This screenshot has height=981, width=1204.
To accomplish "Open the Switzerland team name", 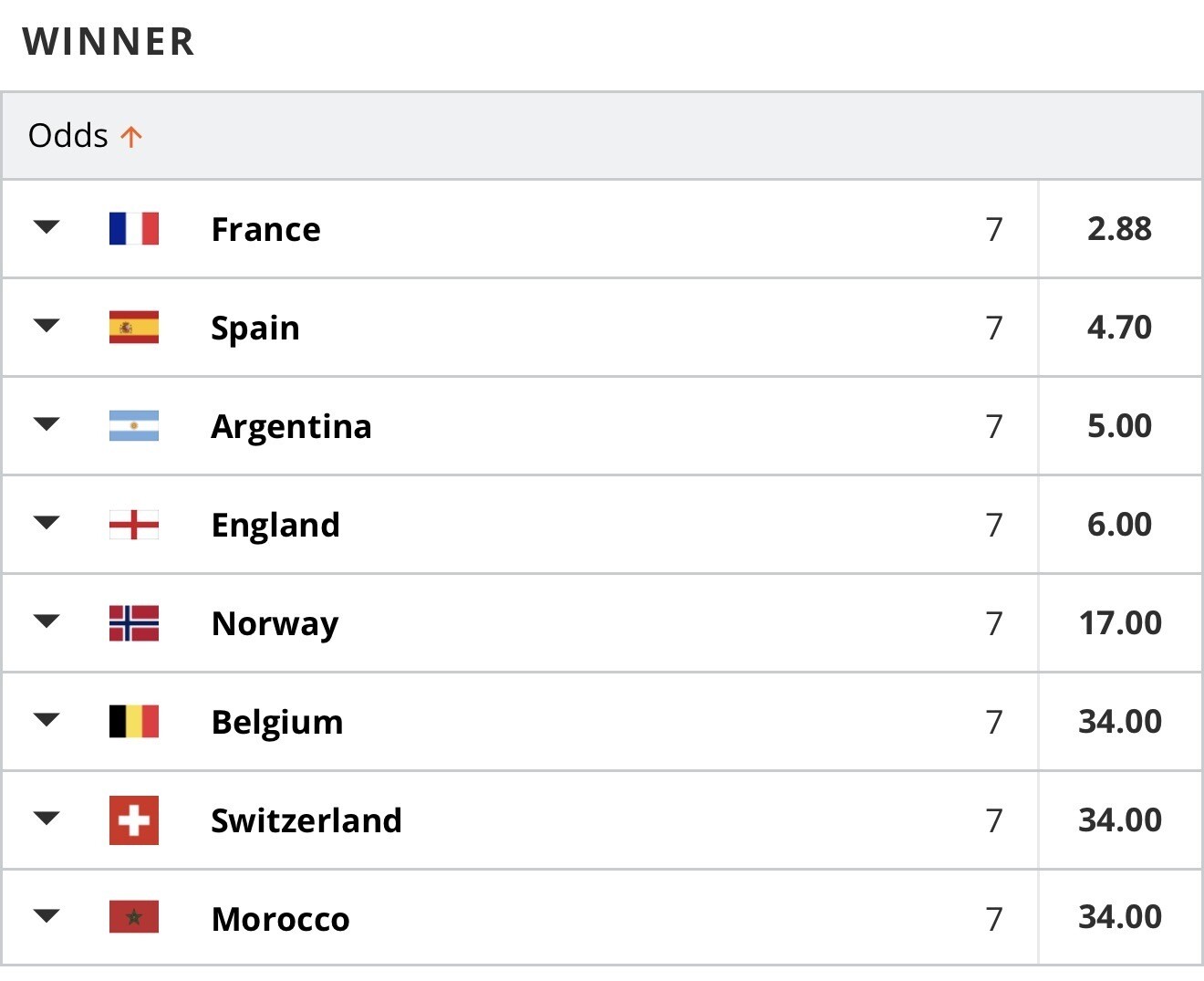I will pyautogui.click(x=306, y=820).
